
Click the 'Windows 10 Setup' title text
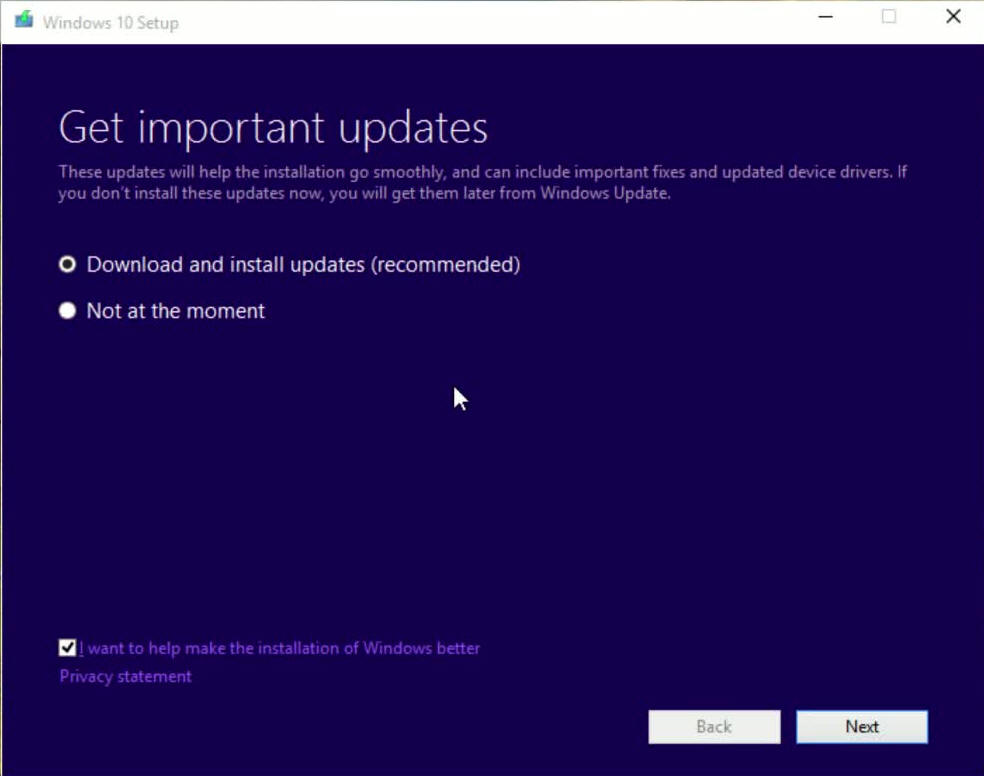110,22
